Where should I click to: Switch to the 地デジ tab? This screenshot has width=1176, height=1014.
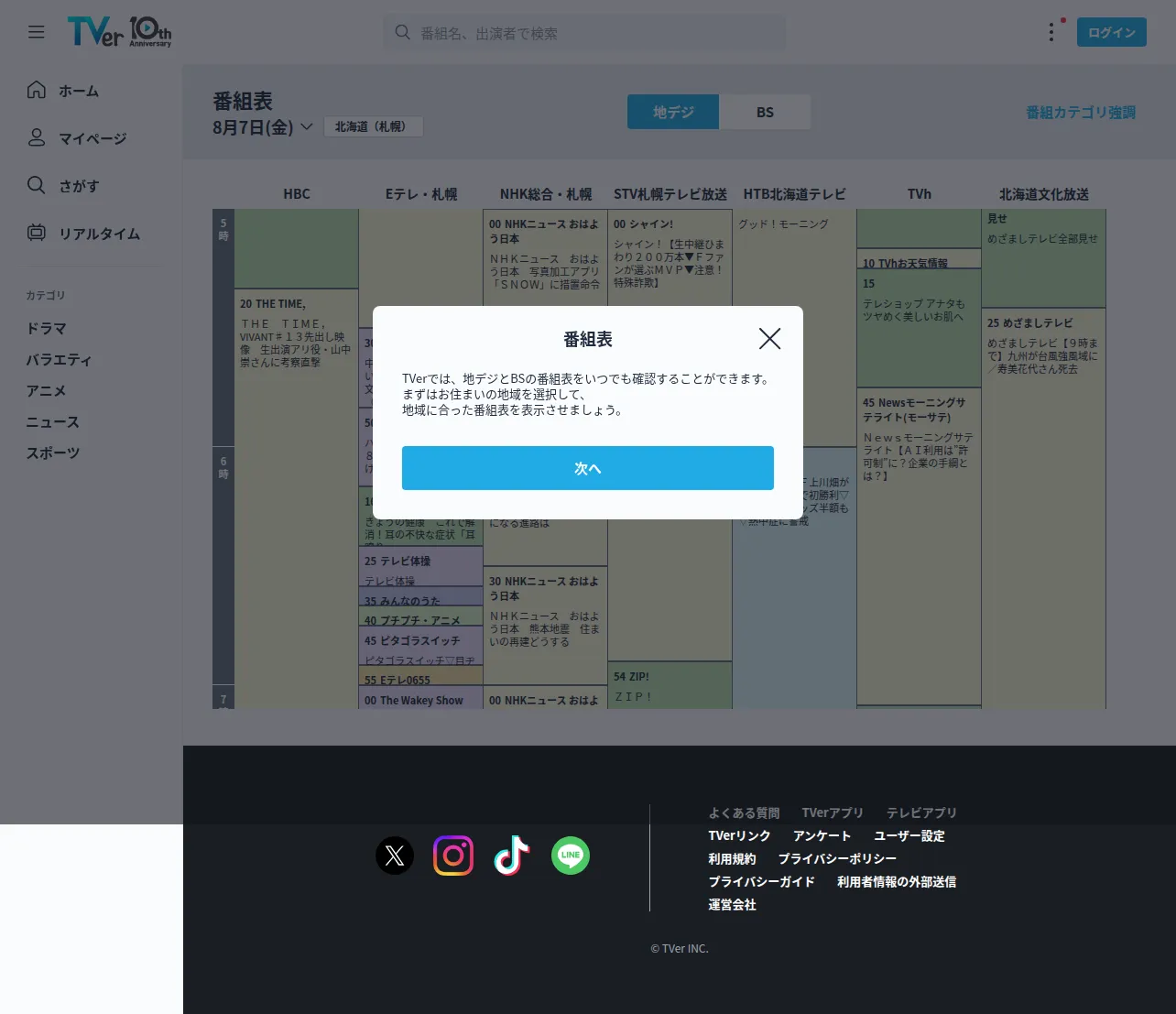[x=673, y=112]
